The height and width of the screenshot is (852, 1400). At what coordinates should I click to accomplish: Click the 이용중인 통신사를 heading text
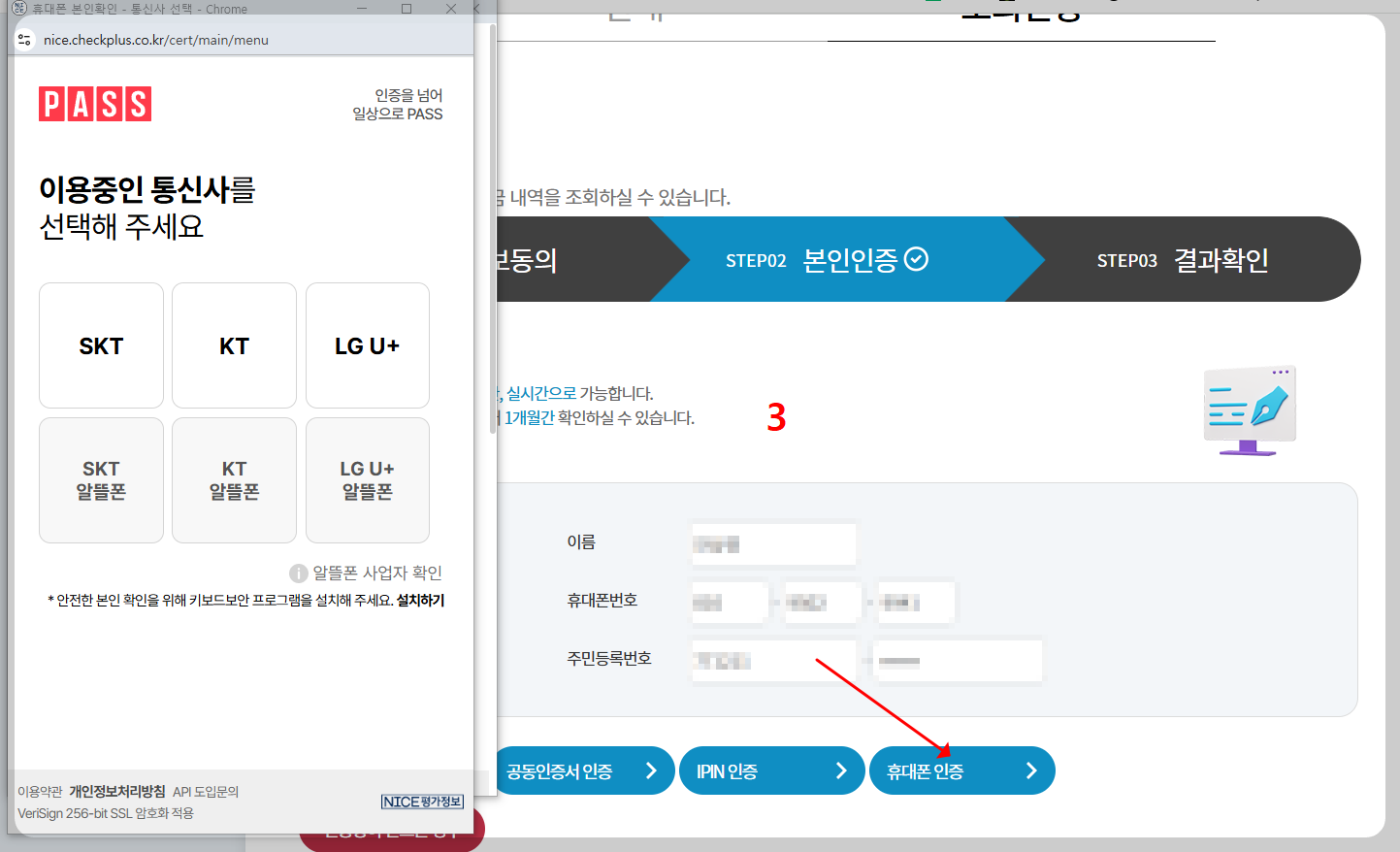click(x=147, y=189)
